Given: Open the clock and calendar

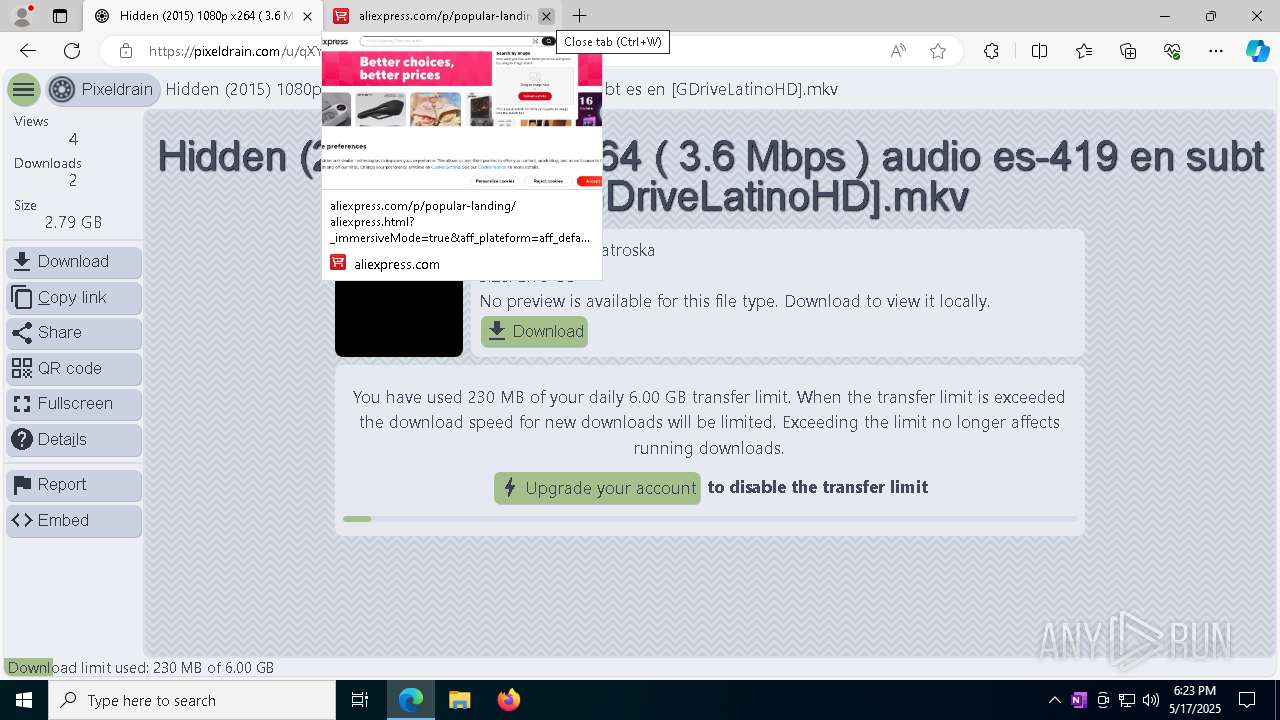Looking at the screenshot, I should click(1197, 700).
